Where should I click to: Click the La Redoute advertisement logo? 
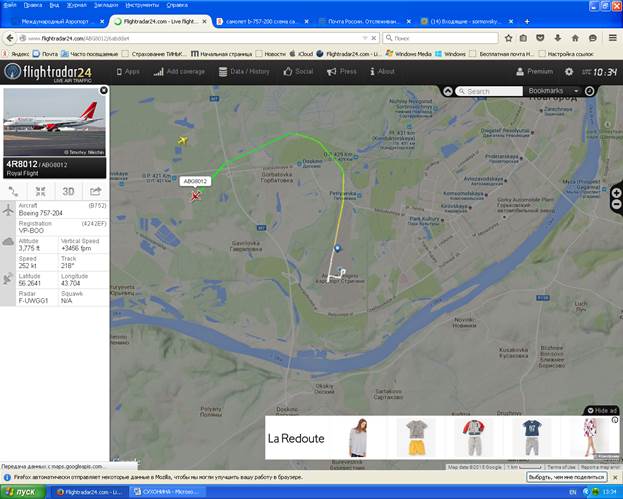tap(296, 438)
